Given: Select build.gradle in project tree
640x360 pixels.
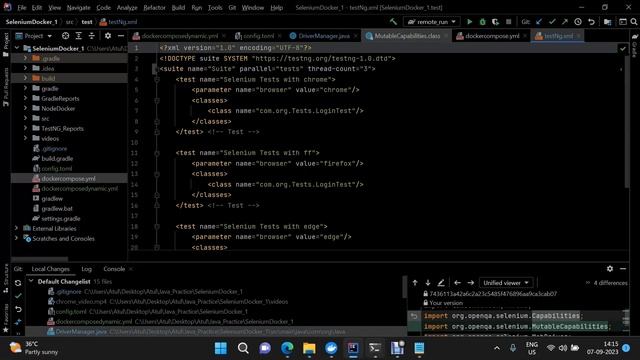Looking at the screenshot, I should (57, 158).
